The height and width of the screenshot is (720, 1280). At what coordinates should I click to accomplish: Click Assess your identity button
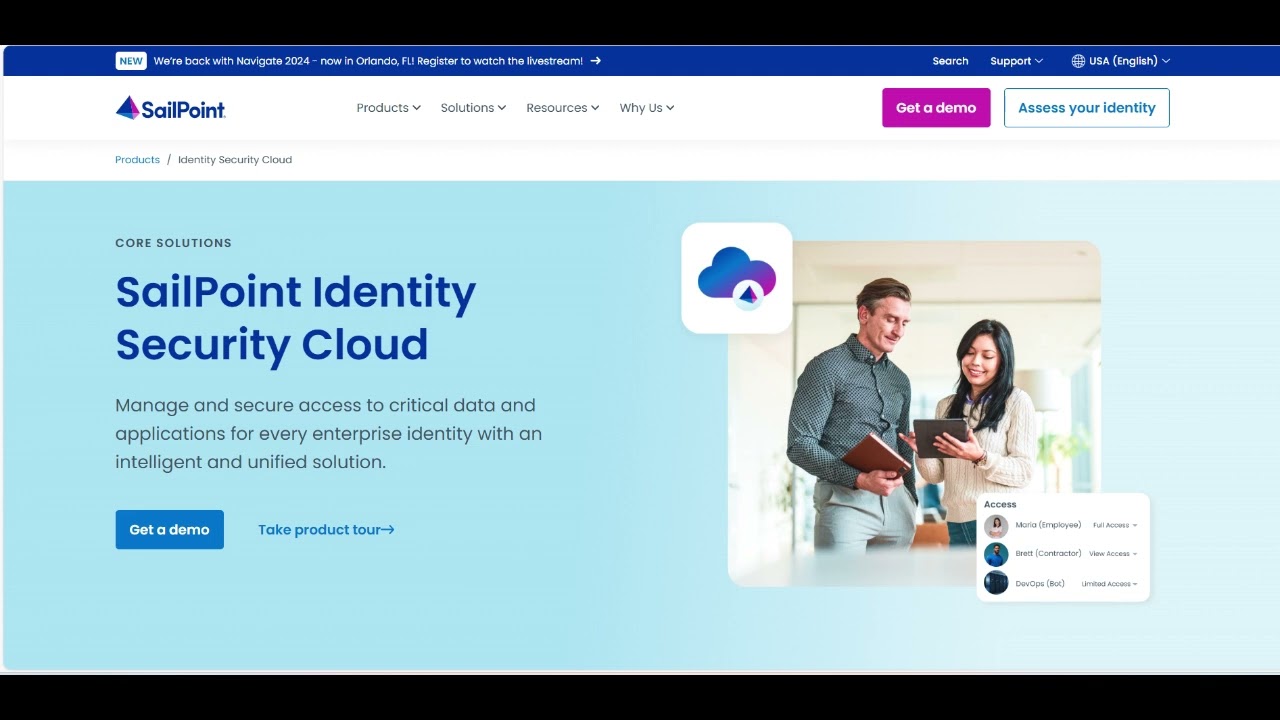click(x=1087, y=108)
